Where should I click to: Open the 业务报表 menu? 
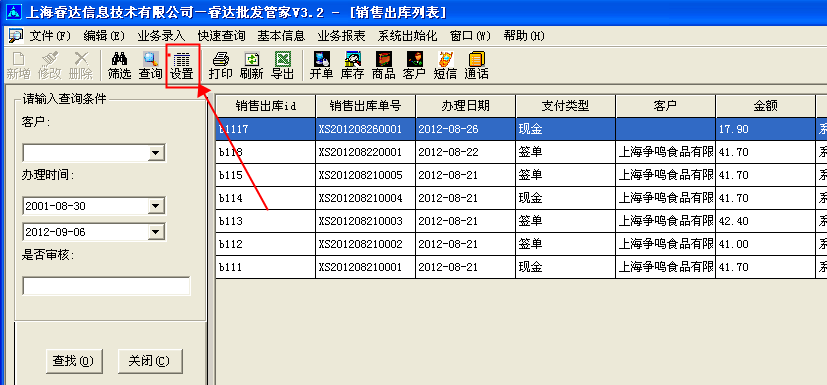(x=341, y=36)
